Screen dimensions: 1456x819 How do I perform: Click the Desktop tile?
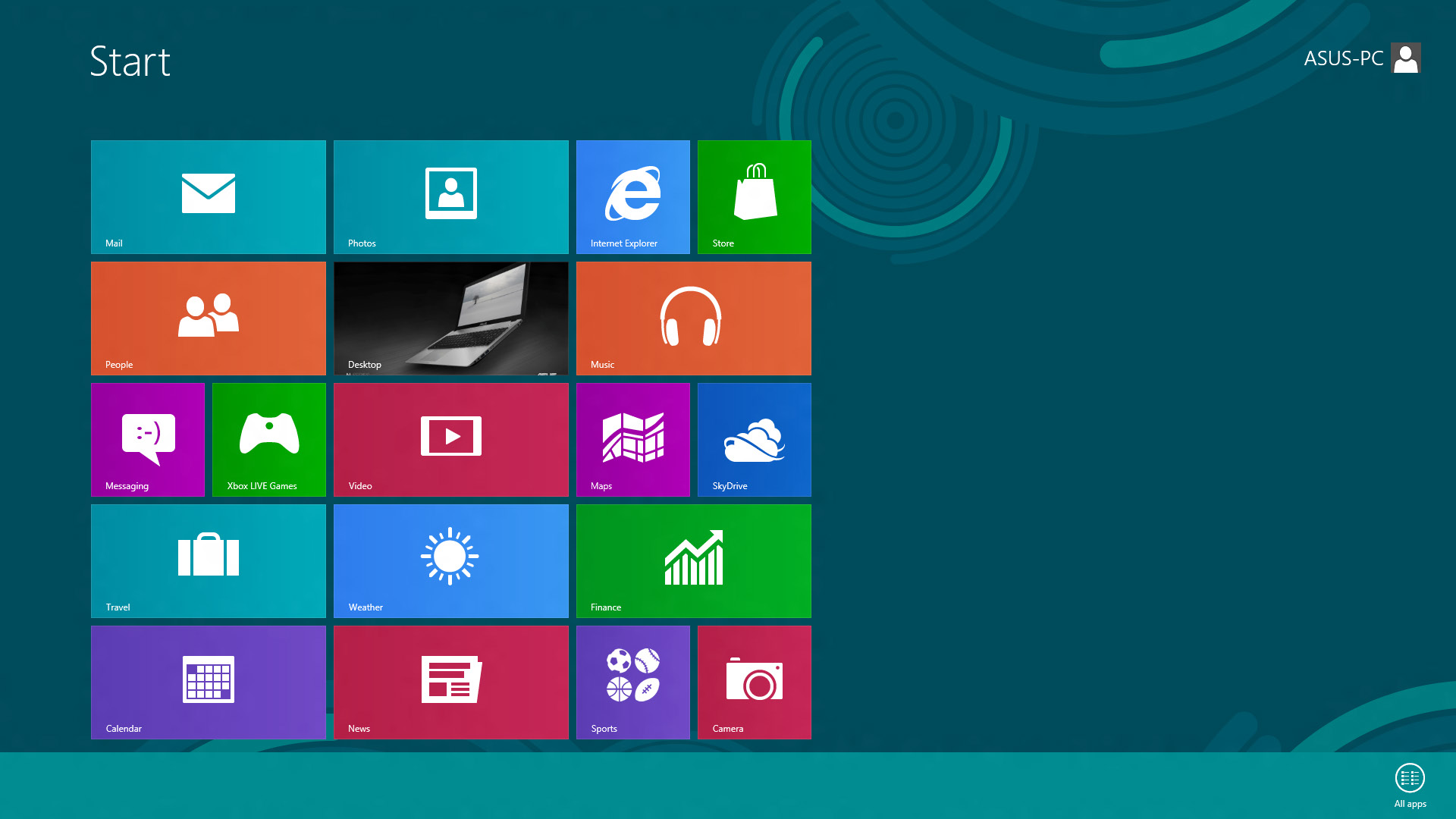pos(451,318)
